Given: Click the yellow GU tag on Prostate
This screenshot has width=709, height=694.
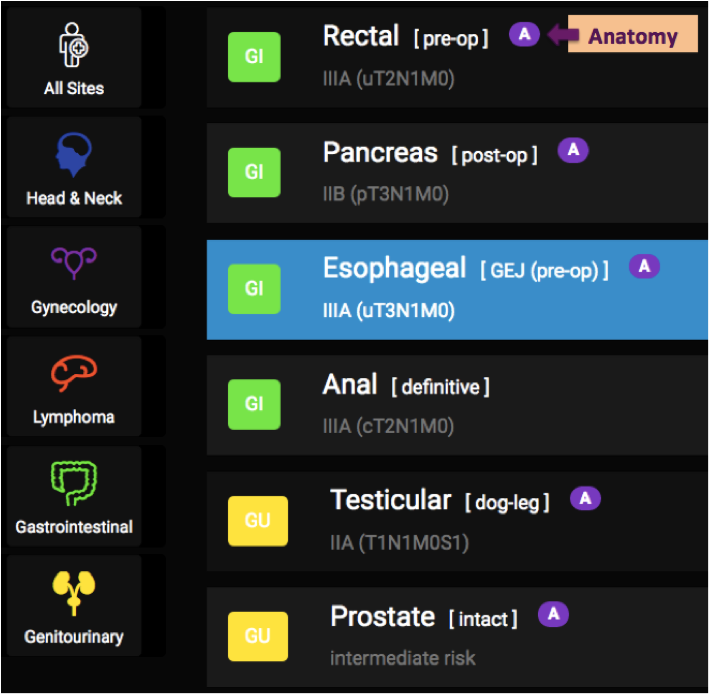Looking at the screenshot, I should (257, 636).
